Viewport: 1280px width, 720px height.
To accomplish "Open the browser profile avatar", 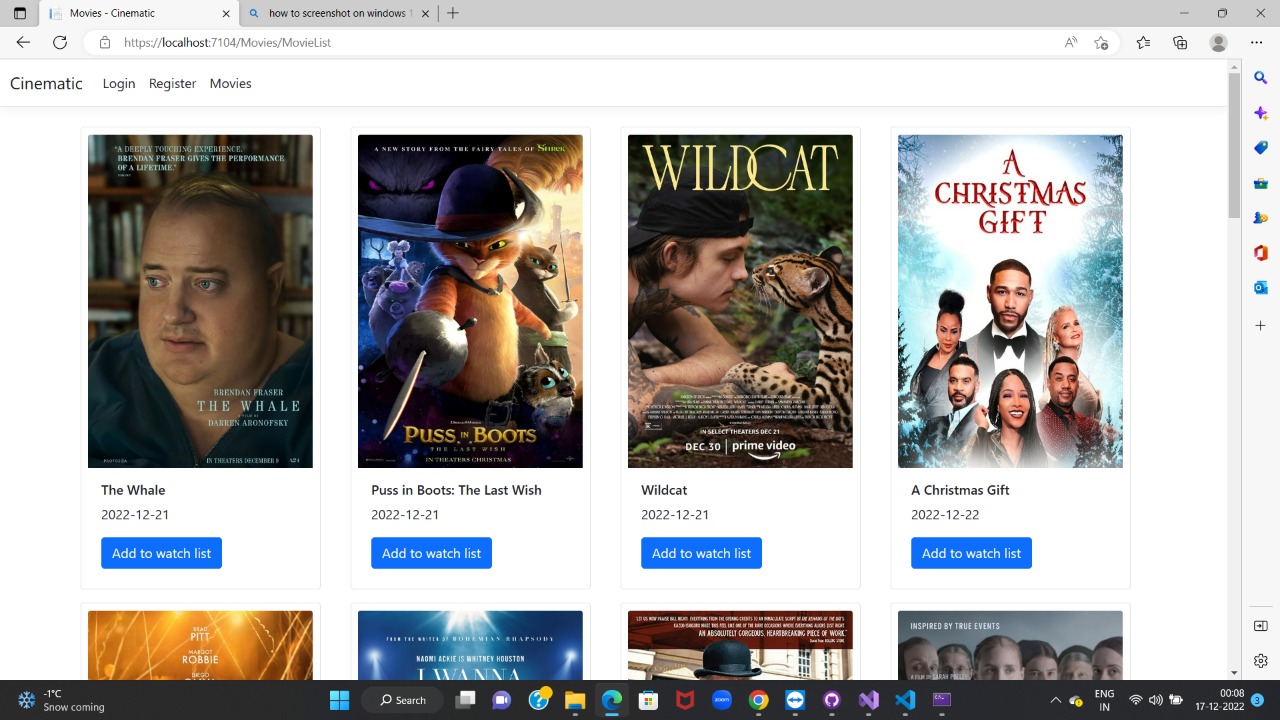I will (x=1218, y=42).
